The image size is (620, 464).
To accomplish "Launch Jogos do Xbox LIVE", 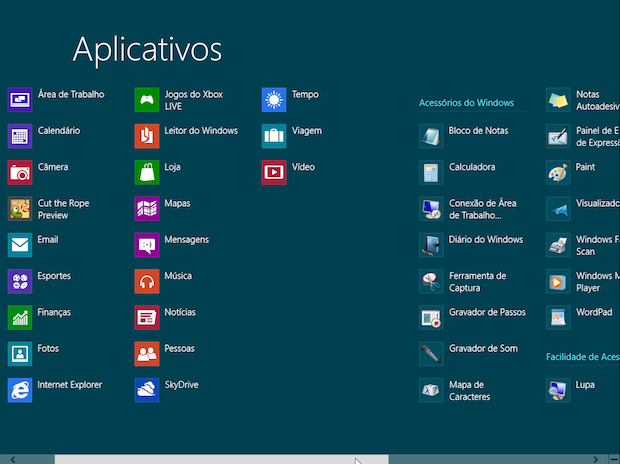I will click(147, 100).
